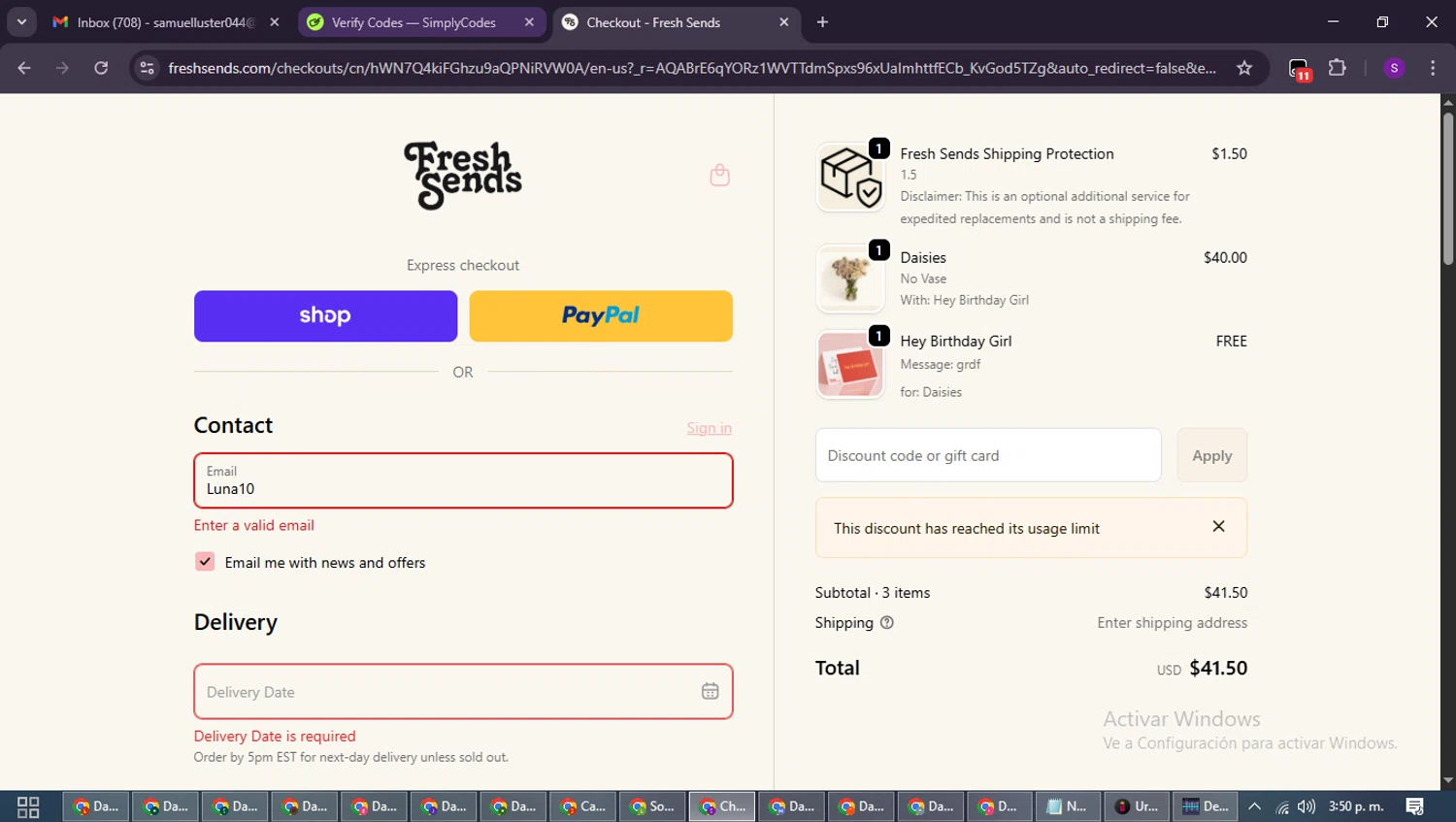Open the Hey Birthday Girl card thumbnail
The width and height of the screenshot is (1456, 822).
(850, 364)
